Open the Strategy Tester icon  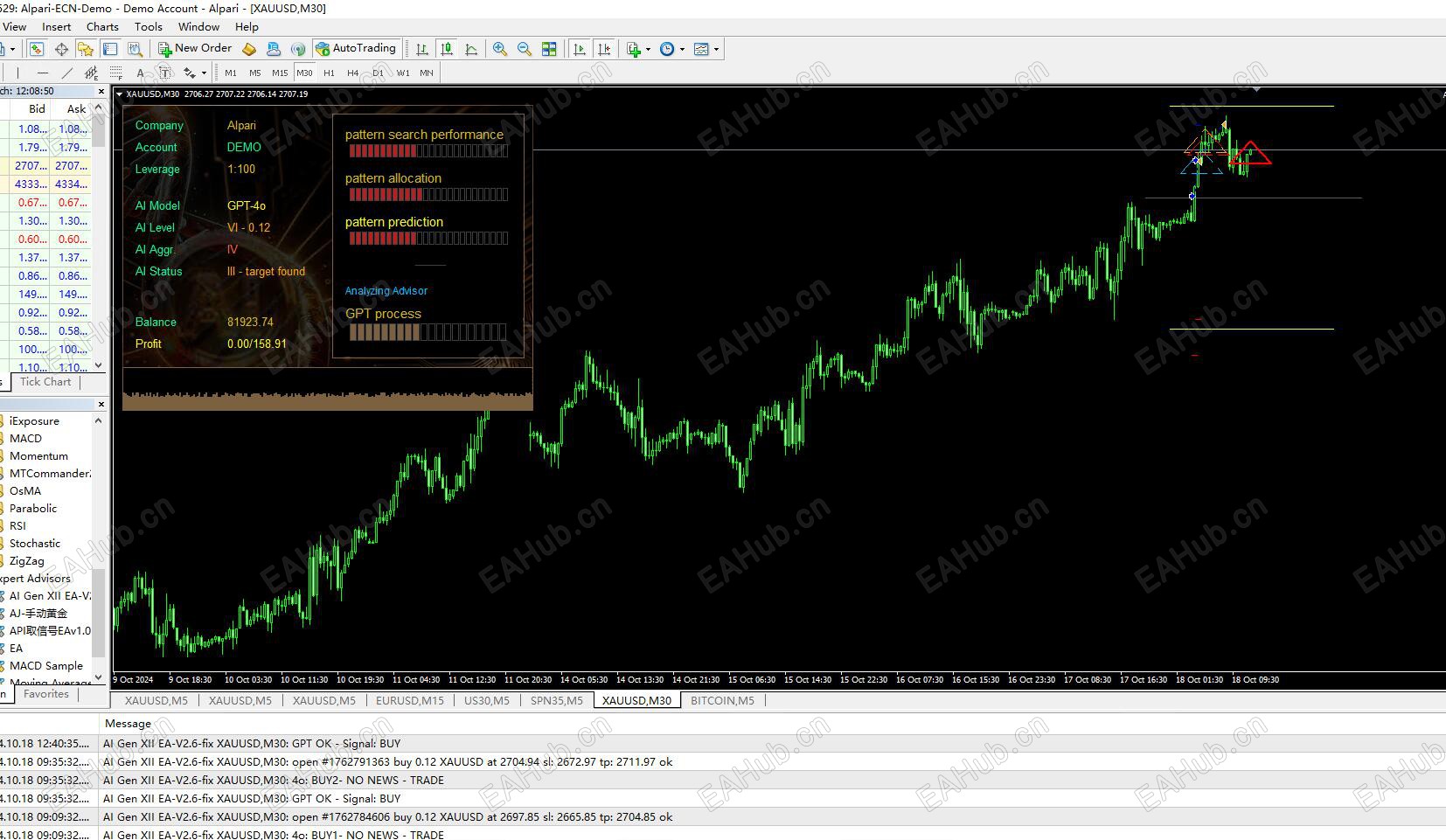[x=135, y=49]
